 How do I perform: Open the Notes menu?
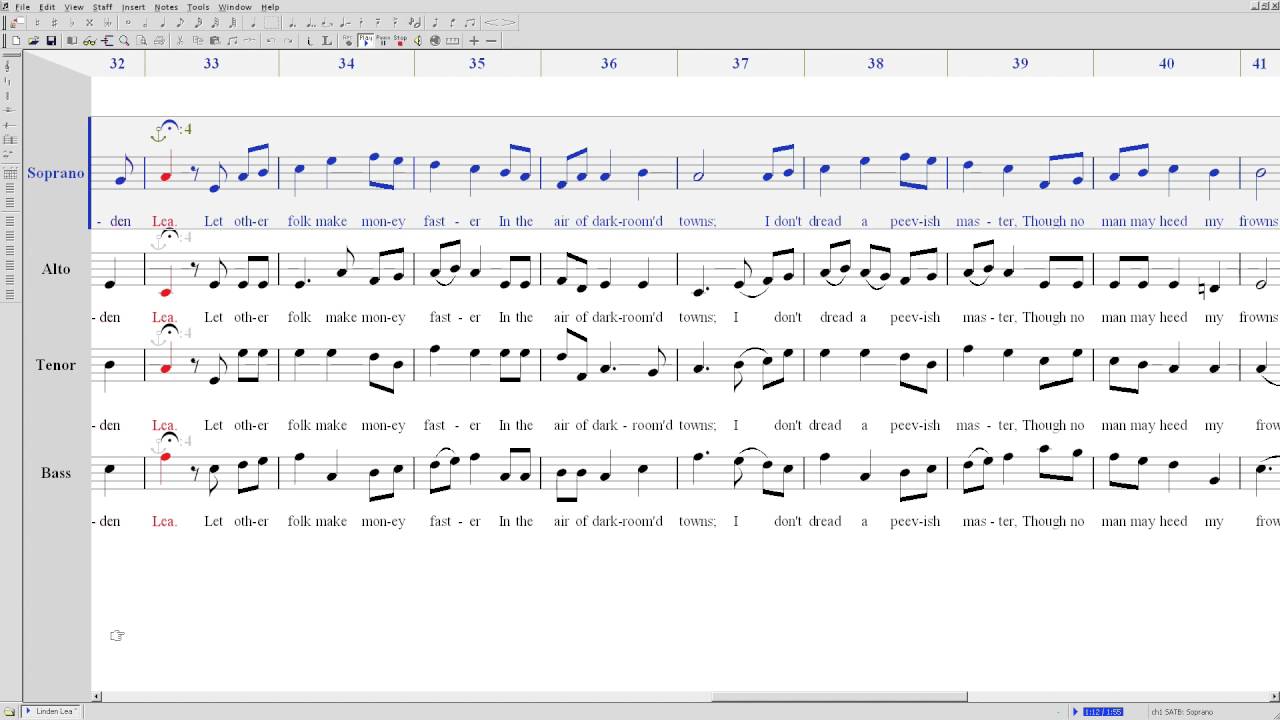click(166, 7)
